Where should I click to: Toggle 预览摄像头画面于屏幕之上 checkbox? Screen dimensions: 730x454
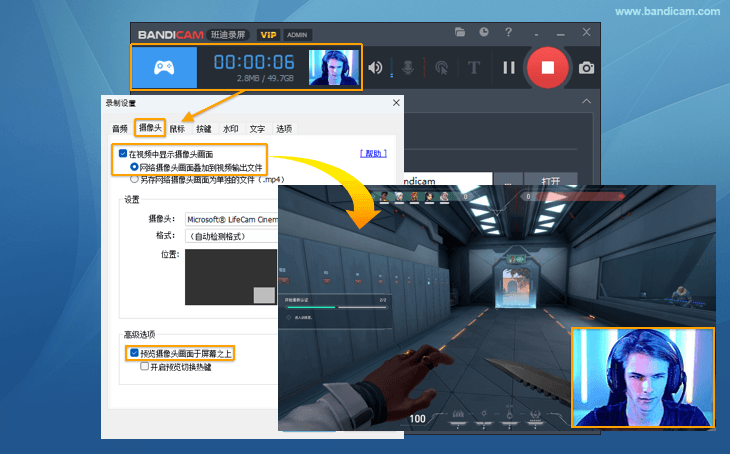134,353
